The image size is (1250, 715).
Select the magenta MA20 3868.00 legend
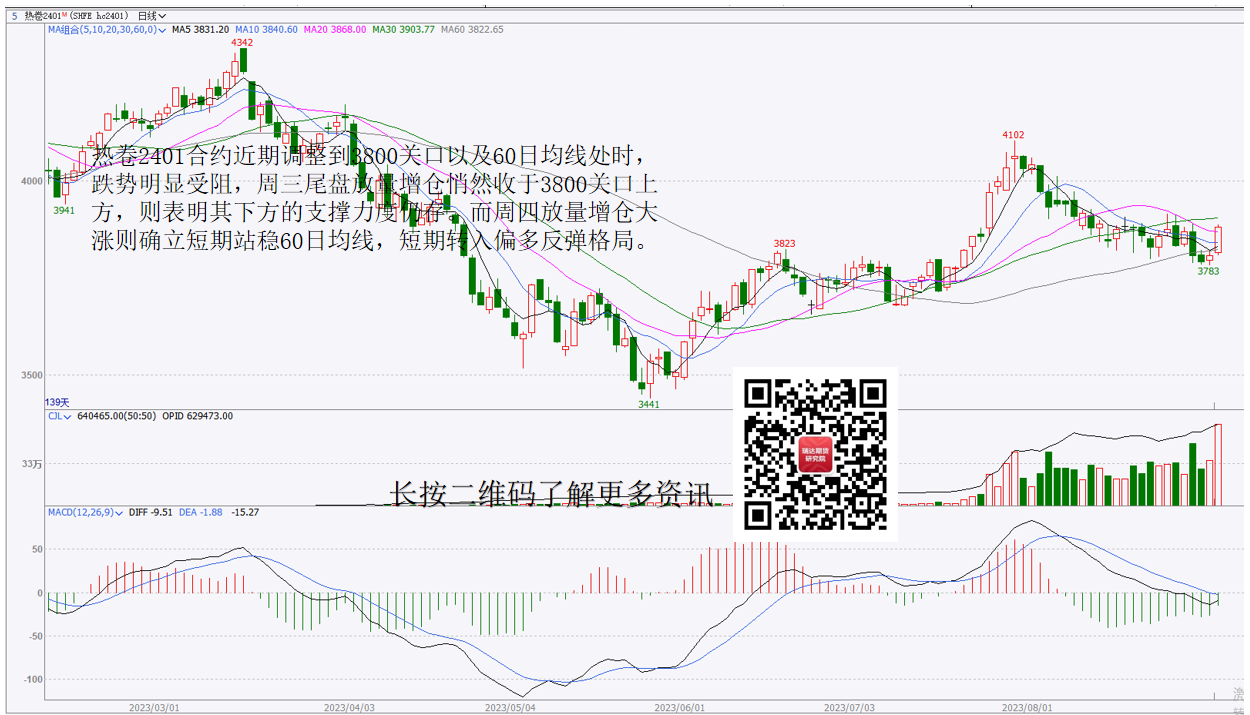pyautogui.click(x=335, y=30)
